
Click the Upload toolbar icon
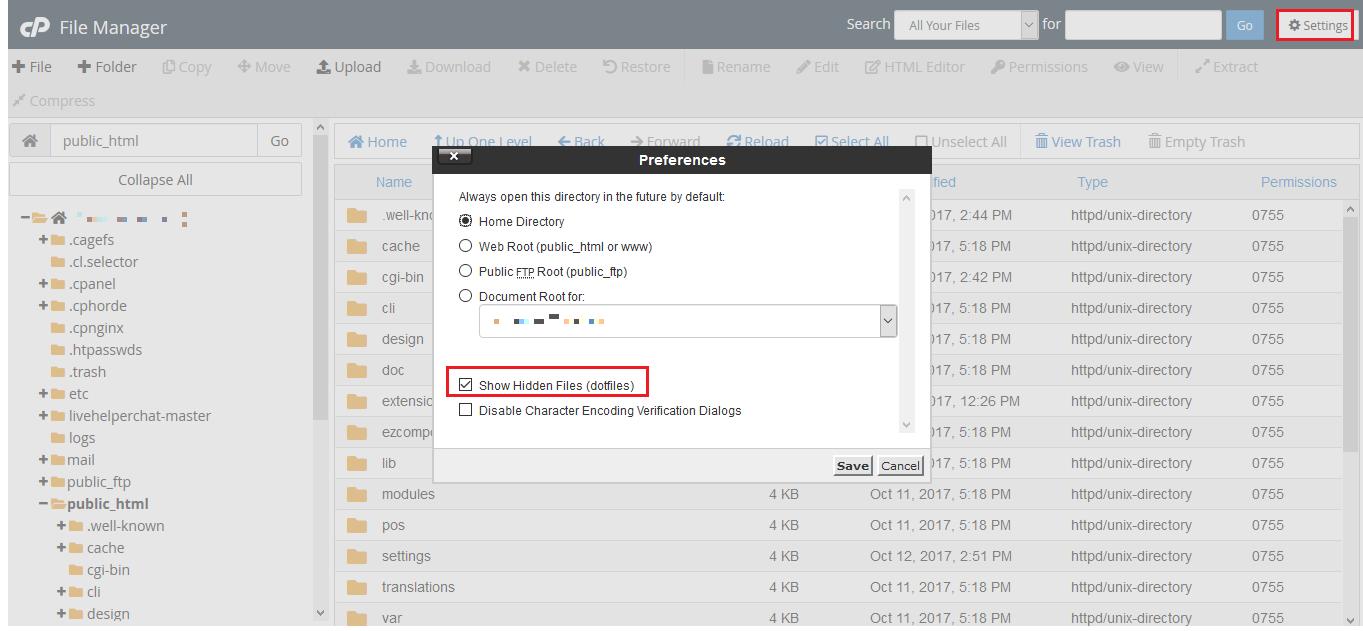324,67
